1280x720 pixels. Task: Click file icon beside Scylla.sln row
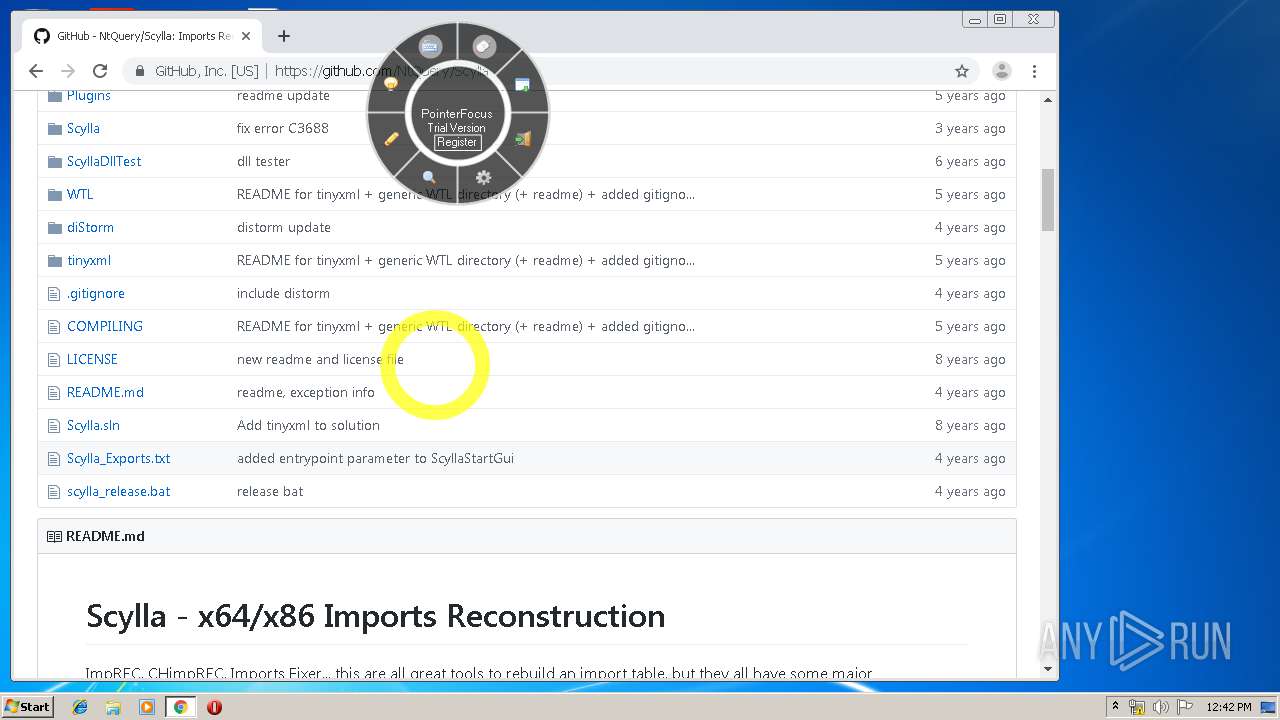tap(55, 425)
